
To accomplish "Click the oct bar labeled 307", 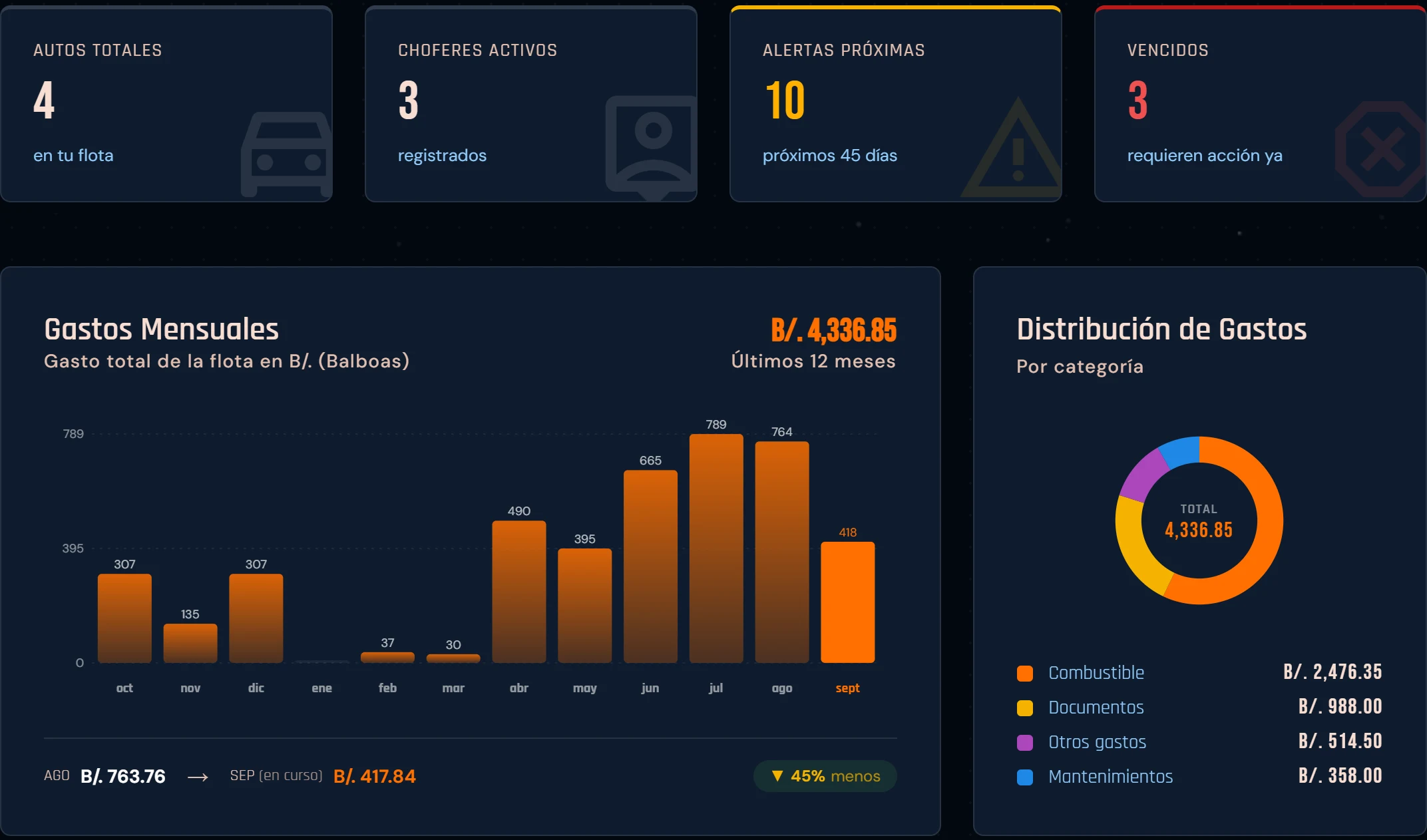I will point(124,618).
